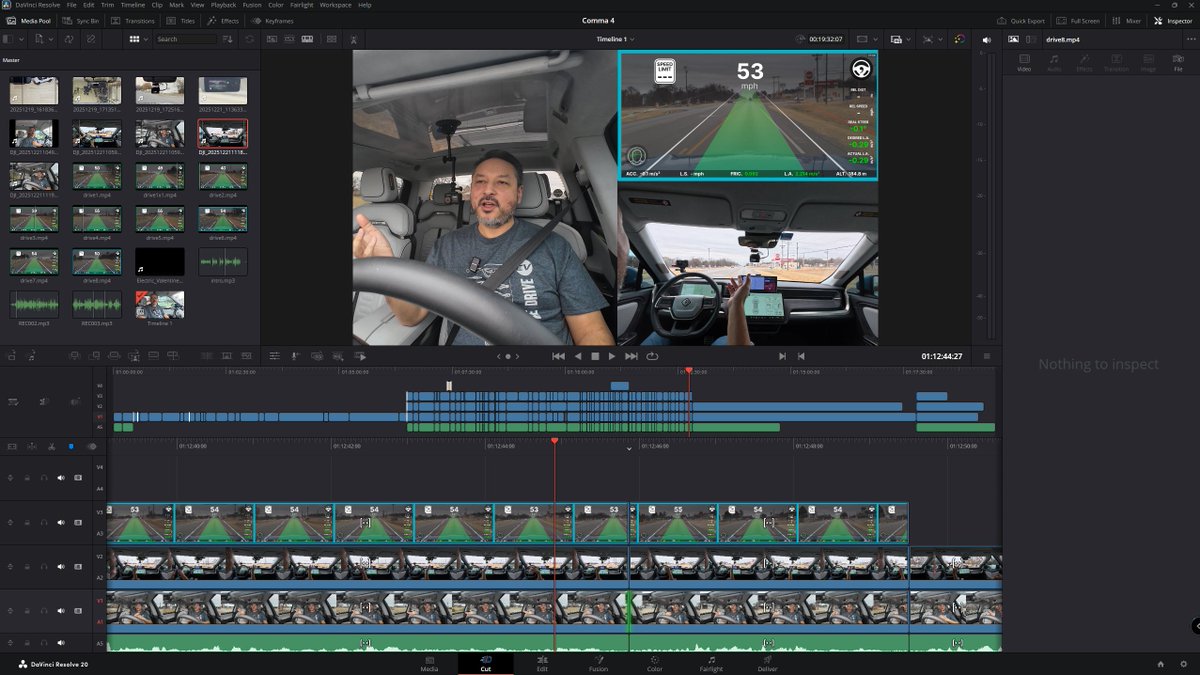Open the Transitions panel

point(133,20)
